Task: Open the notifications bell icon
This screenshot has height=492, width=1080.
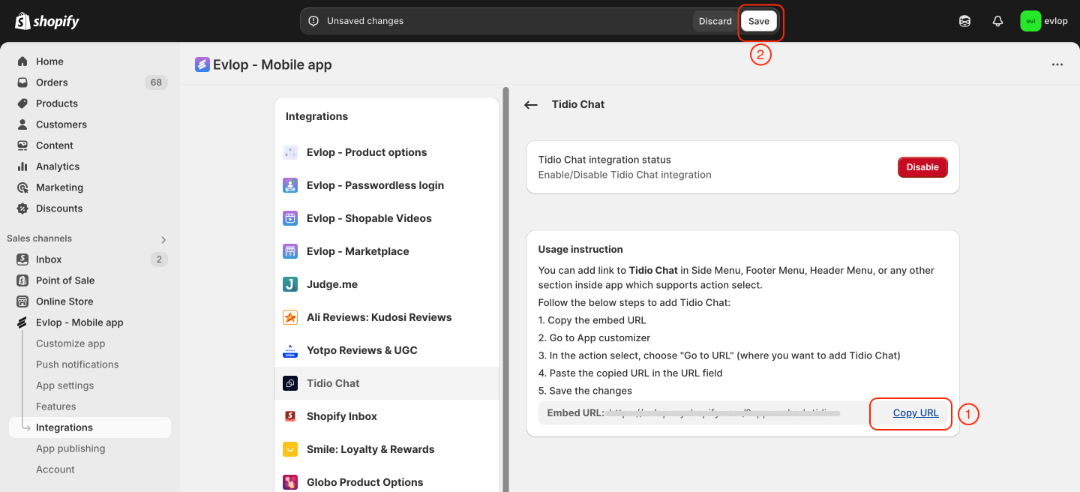Action: point(997,21)
